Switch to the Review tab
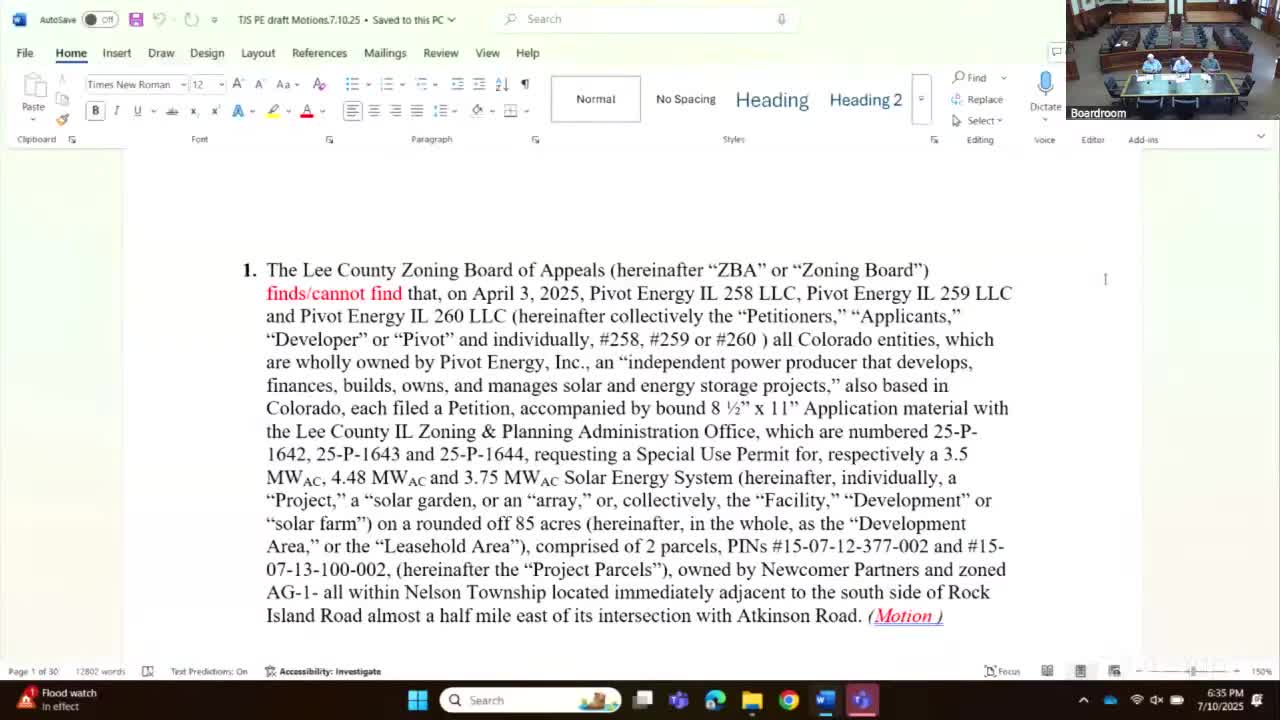The height and width of the screenshot is (720, 1280). [440, 53]
